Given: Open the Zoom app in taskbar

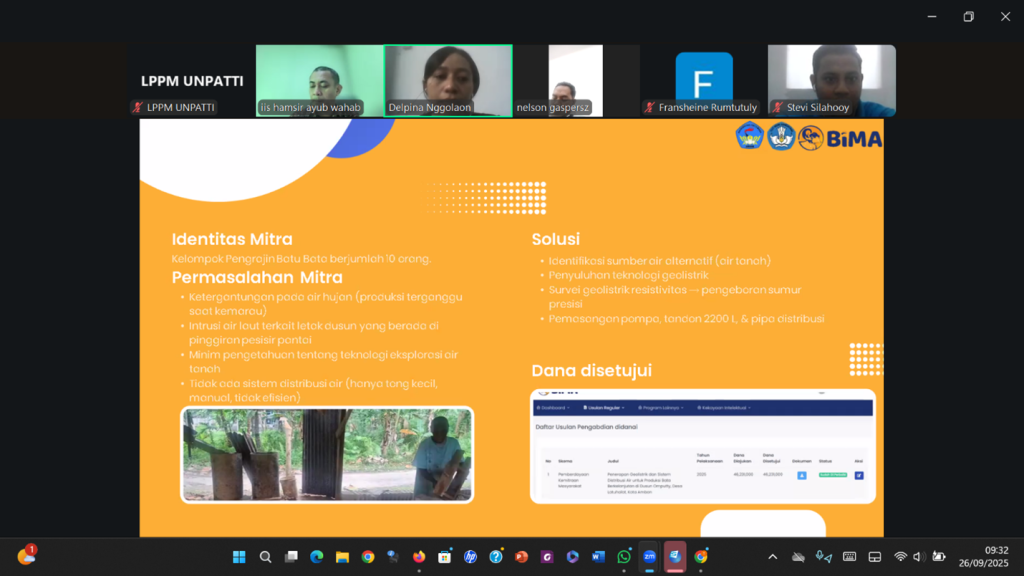Looking at the screenshot, I should [x=649, y=557].
